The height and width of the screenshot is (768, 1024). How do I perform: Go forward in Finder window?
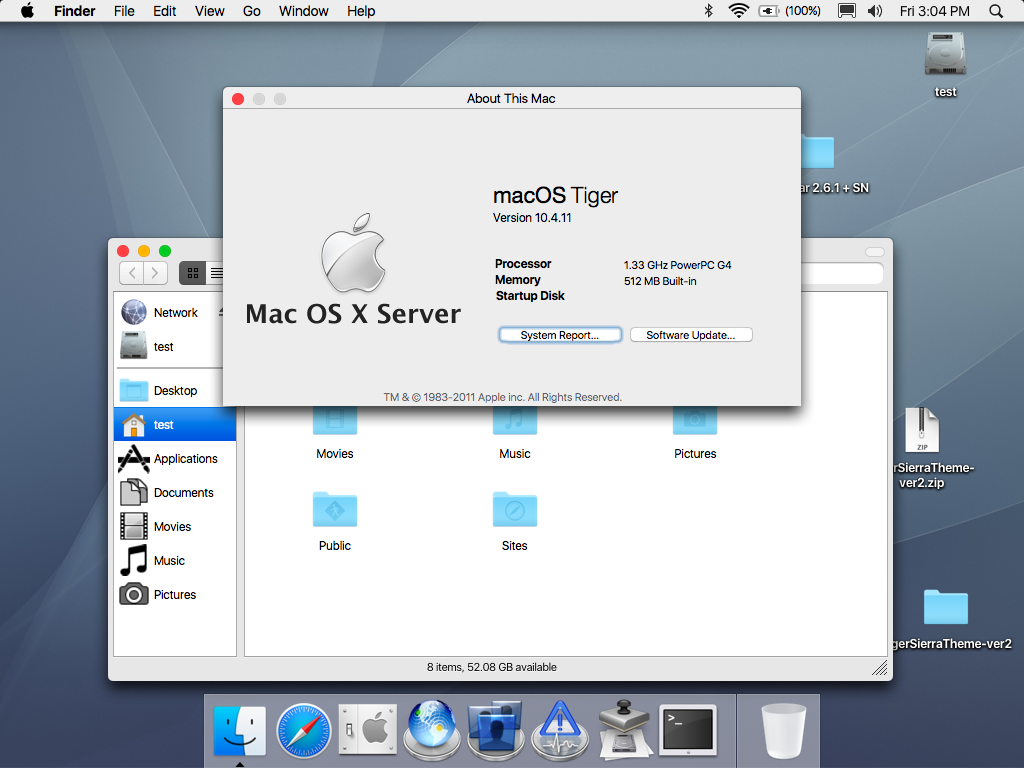pyautogui.click(x=155, y=273)
